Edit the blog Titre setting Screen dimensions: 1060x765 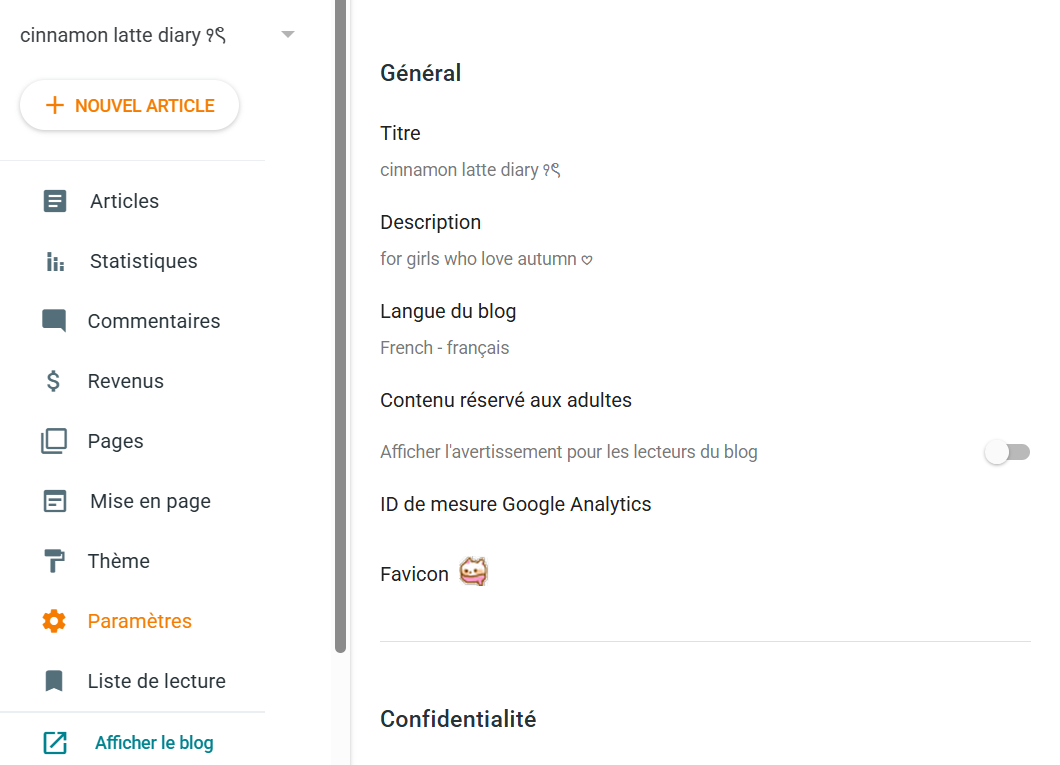tap(705, 151)
